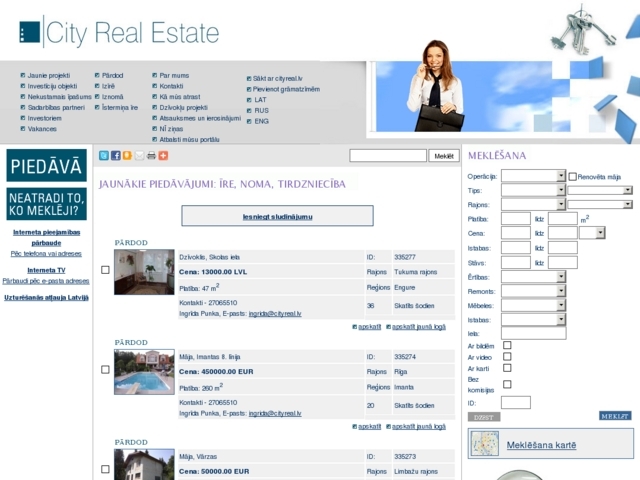
Task: Click the PIEDĀVĀ banner
Action: click(x=46, y=165)
